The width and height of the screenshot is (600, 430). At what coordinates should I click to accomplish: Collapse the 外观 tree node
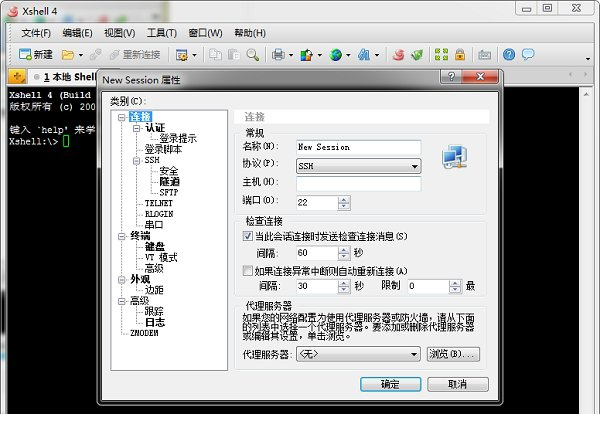point(122,280)
